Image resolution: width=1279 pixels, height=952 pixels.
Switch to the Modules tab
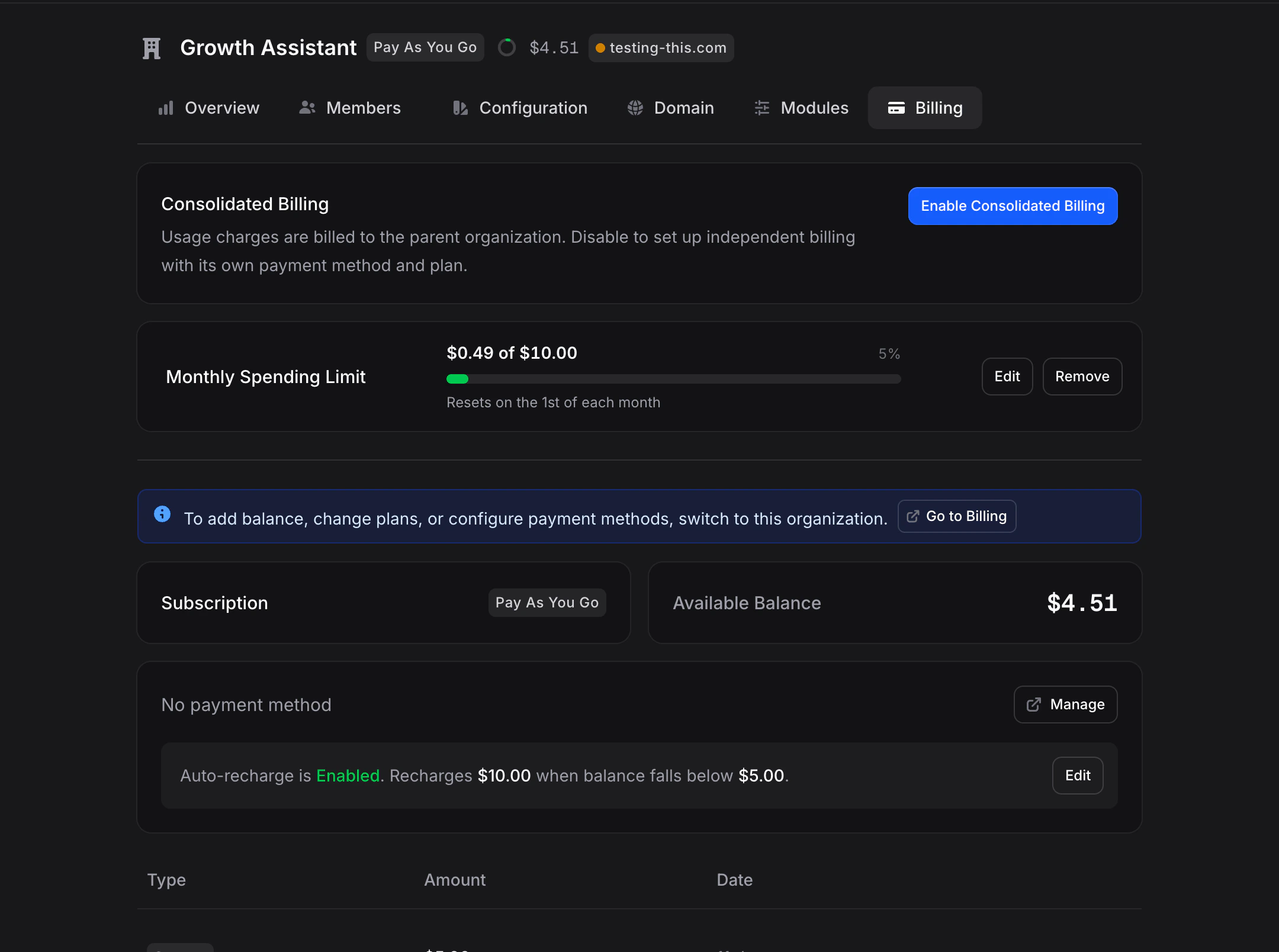[x=801, y=108]
